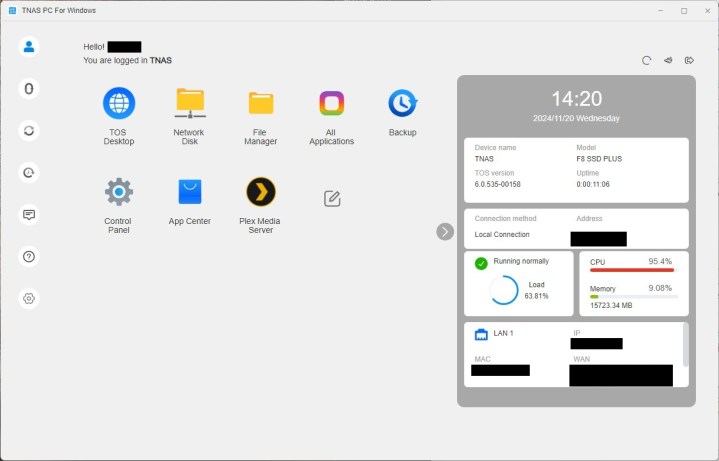The image size is (719, 461).
Task: Click the red CPU usage bar
Action: [632, 270]
